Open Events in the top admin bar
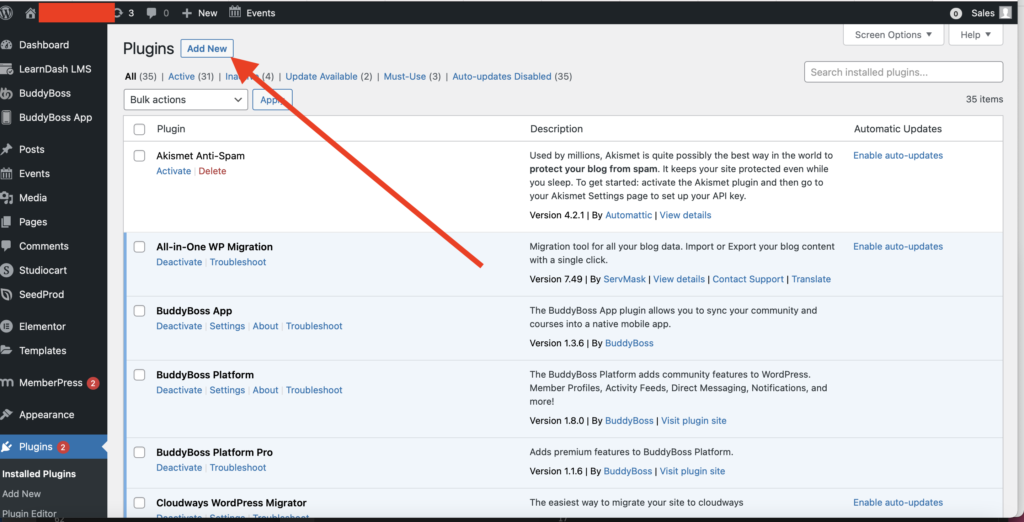 252,13
